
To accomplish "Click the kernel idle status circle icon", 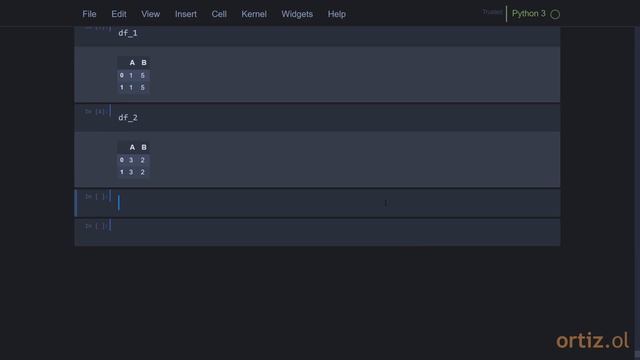I will point(555,14).
